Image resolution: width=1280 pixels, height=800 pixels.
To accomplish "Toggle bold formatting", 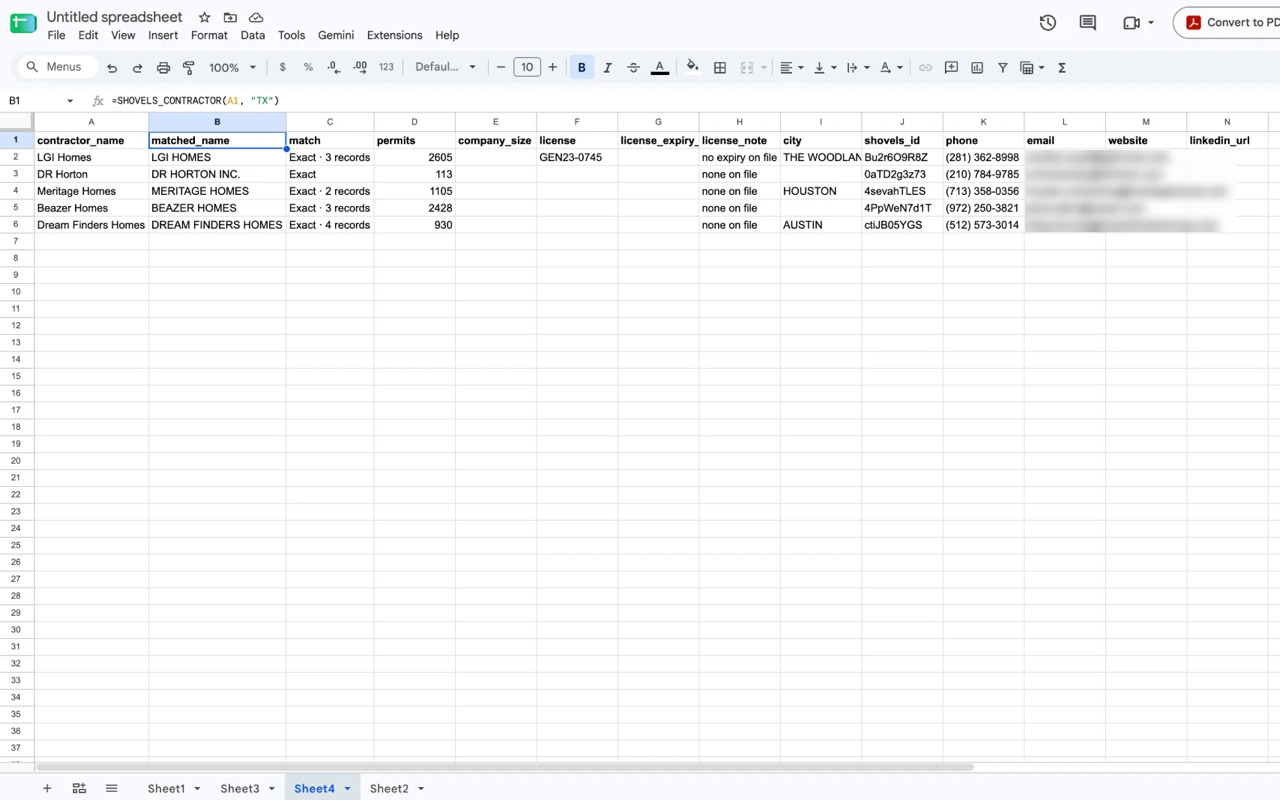I will click(582, 68).
